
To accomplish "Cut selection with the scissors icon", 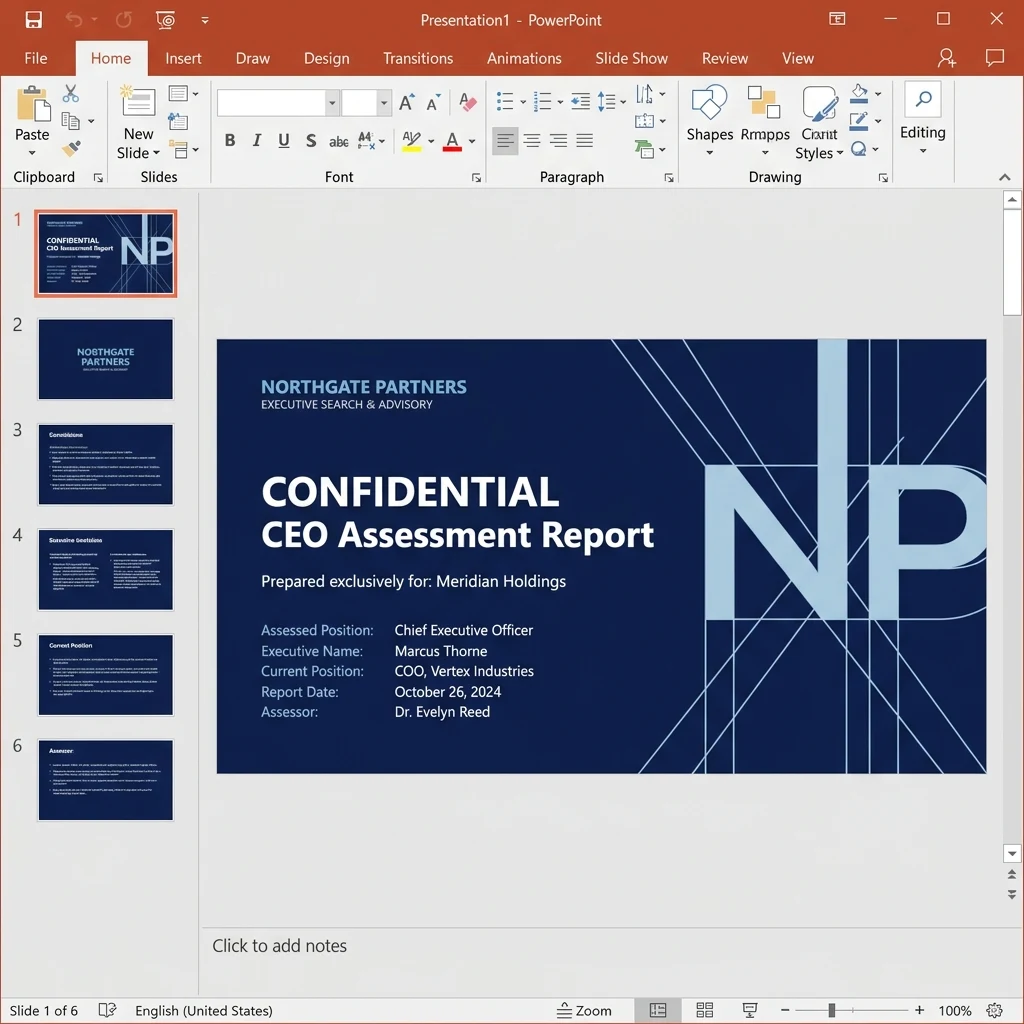I will click(71, 93).
